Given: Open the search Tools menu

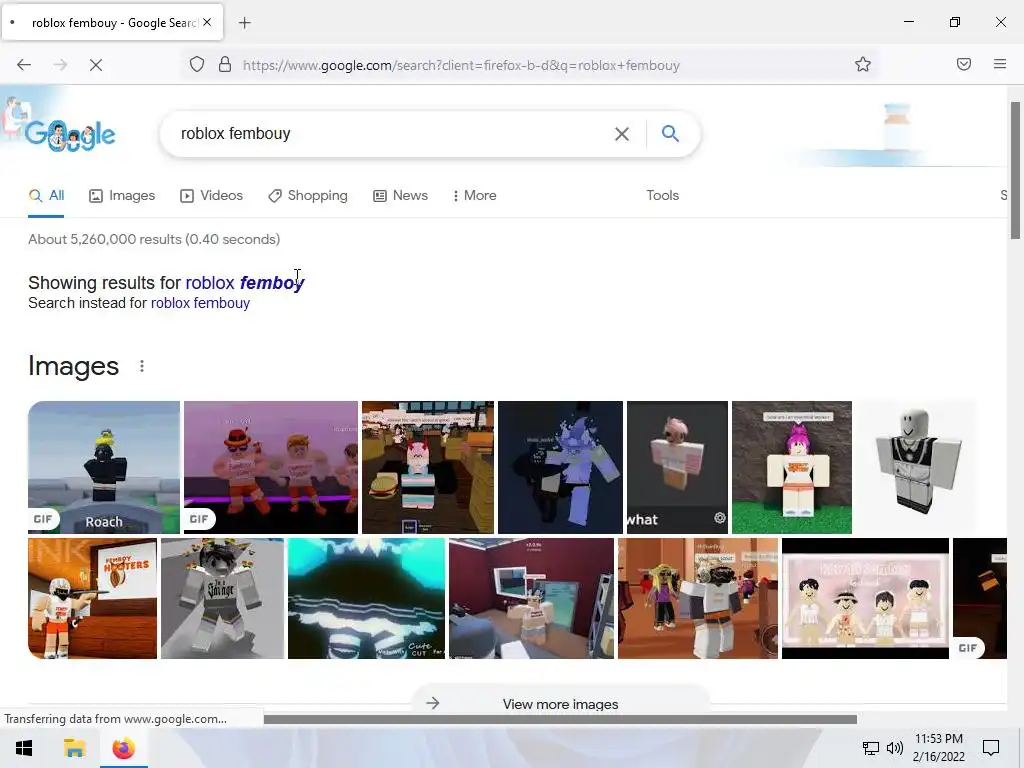Looking at the screenshot, I should (662, 195).
